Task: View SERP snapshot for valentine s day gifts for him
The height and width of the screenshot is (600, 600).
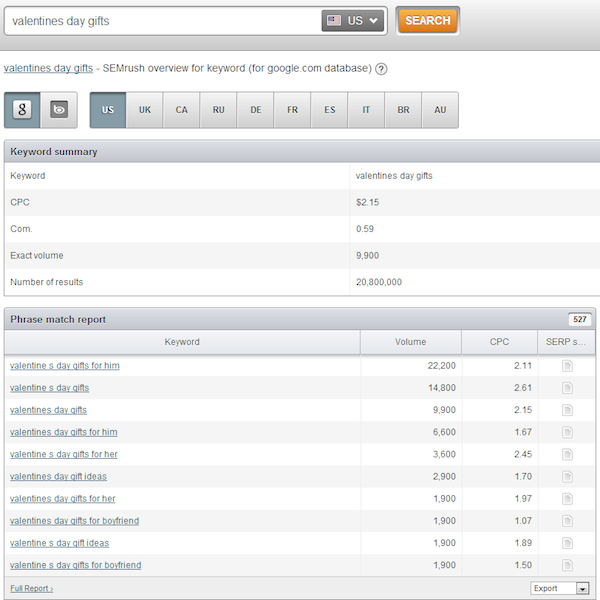Action: [567, 366]
